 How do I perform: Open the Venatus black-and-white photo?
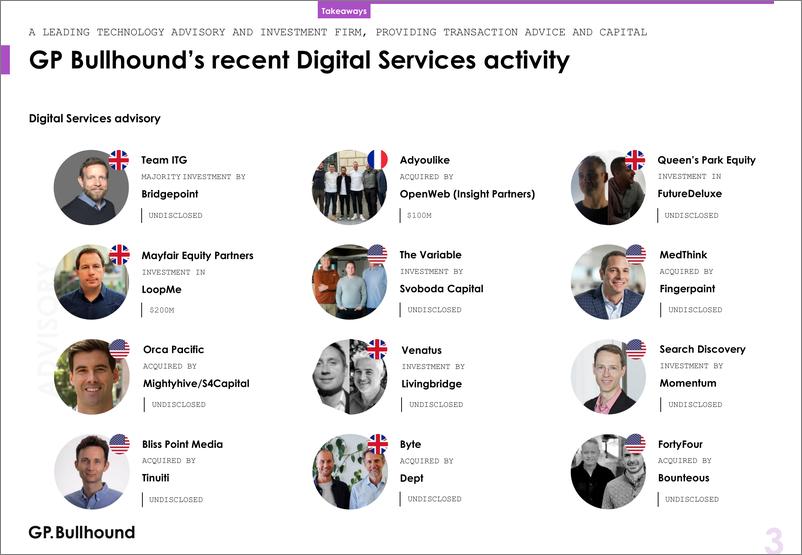click(x=349, y=376)
